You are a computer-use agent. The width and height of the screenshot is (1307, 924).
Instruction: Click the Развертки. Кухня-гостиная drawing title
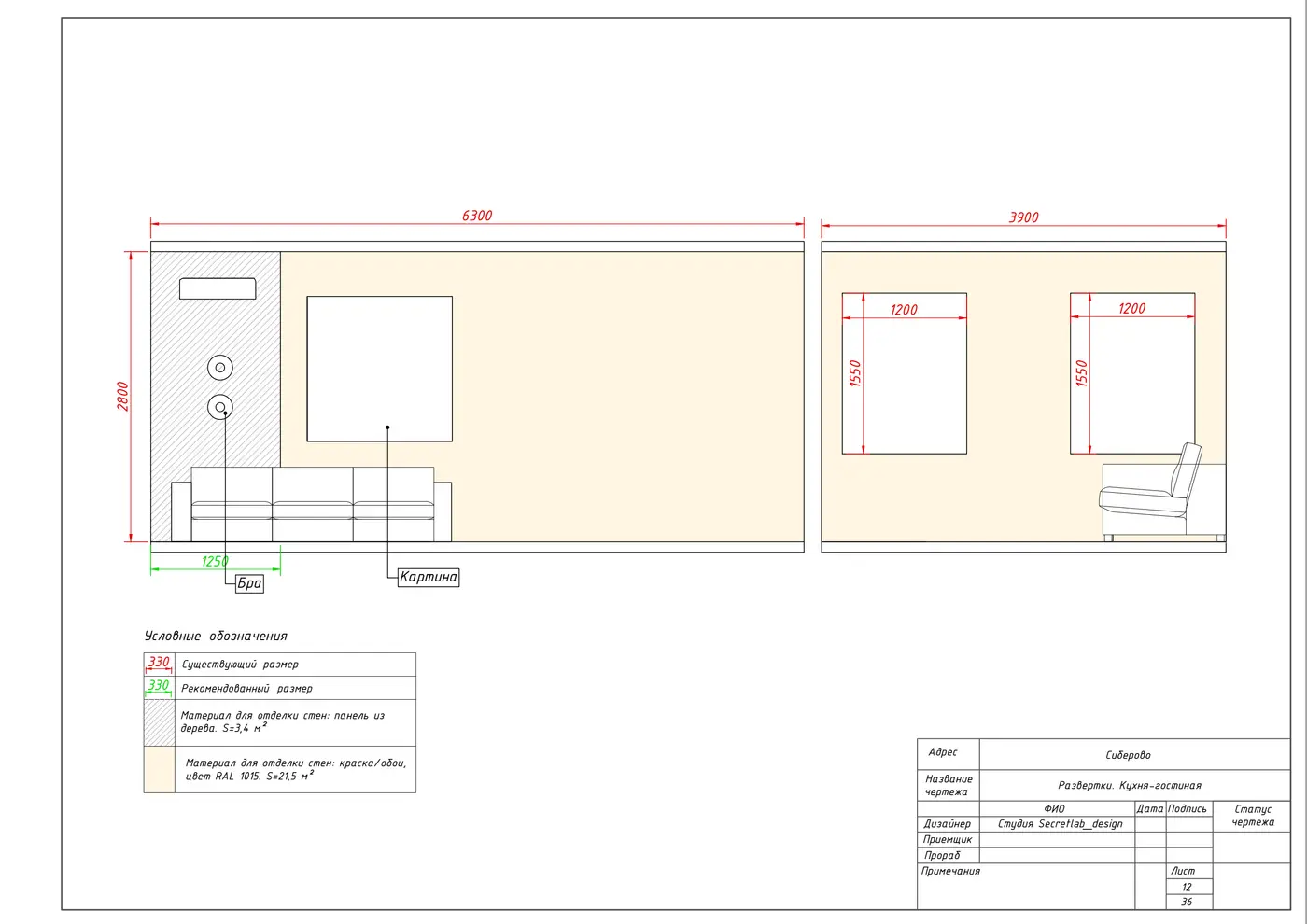tap(1130, 786)
